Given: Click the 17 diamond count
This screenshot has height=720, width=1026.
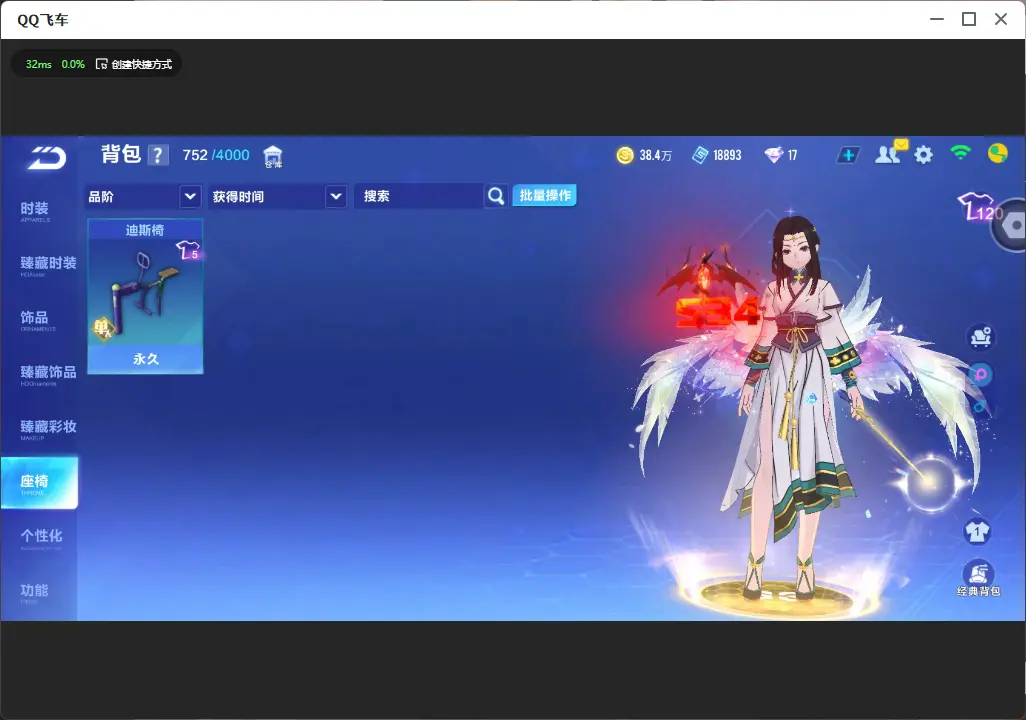Looking at the screenshot, I should click(792, 155).
